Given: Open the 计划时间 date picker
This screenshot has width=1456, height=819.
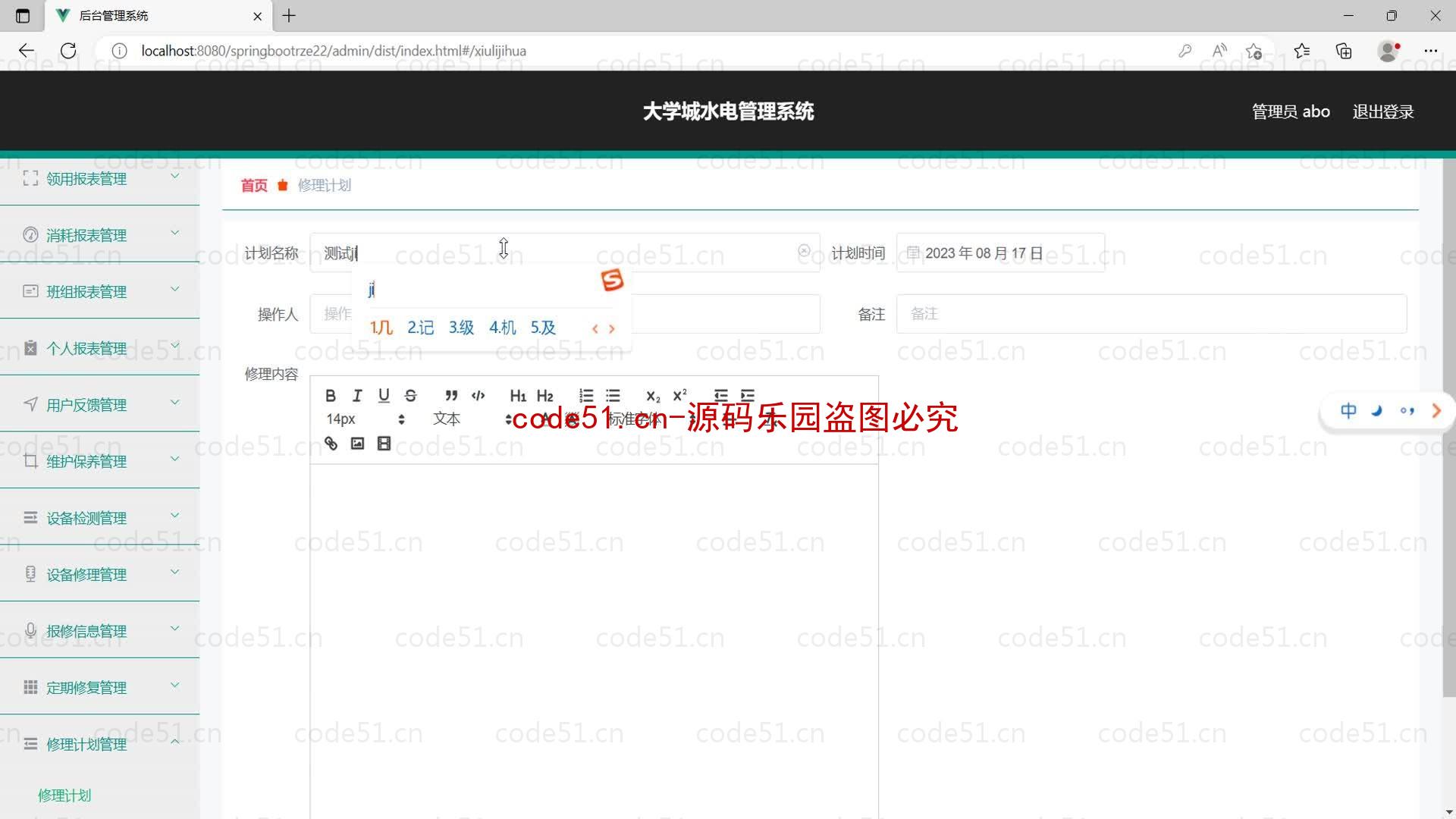Looking at the screenshot, I should (x=1000, y=253).
